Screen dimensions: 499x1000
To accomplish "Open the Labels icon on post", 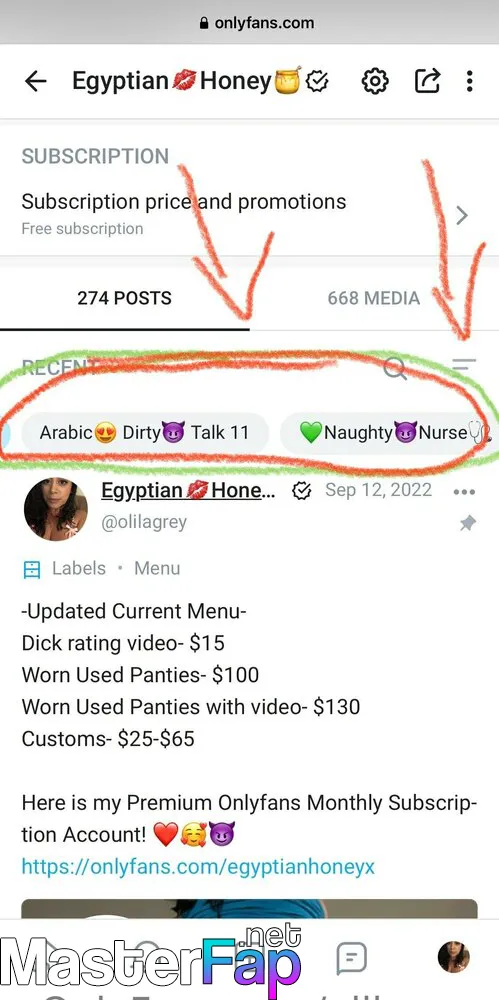I will click(31, 569).
